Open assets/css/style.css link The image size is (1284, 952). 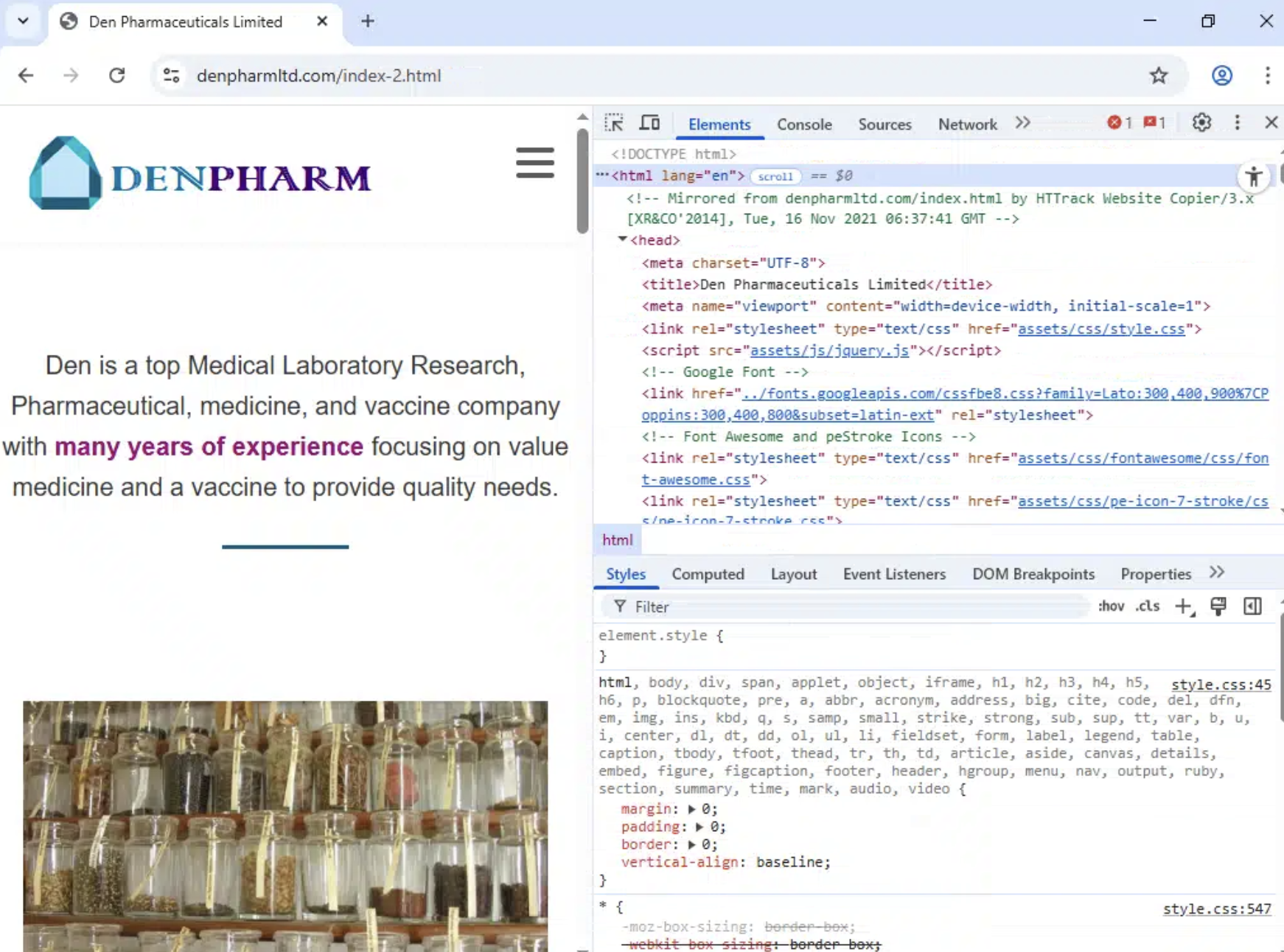pyautogui.click(x=1101, y=329)
